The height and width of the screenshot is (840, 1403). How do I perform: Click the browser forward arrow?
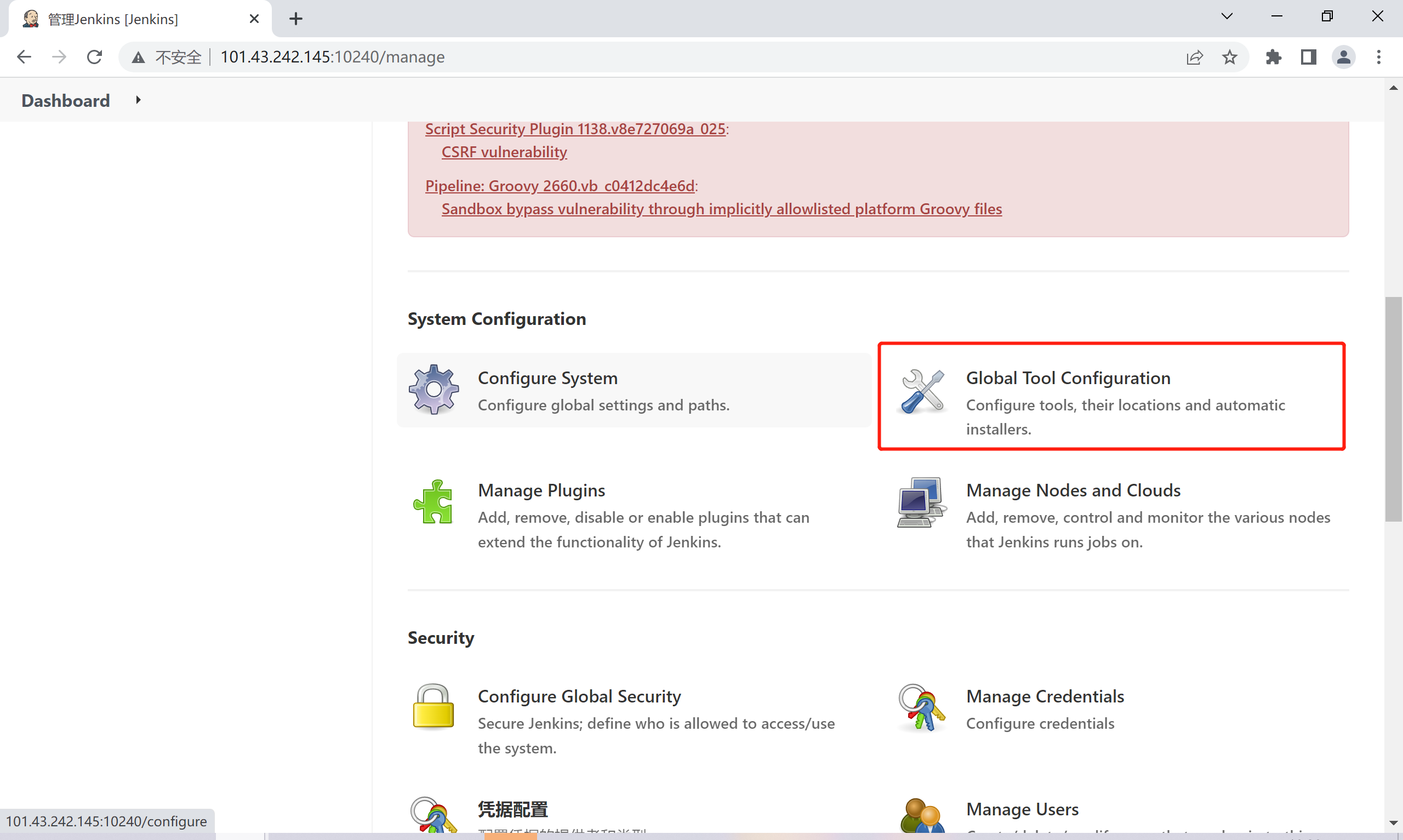click(59, 56)
